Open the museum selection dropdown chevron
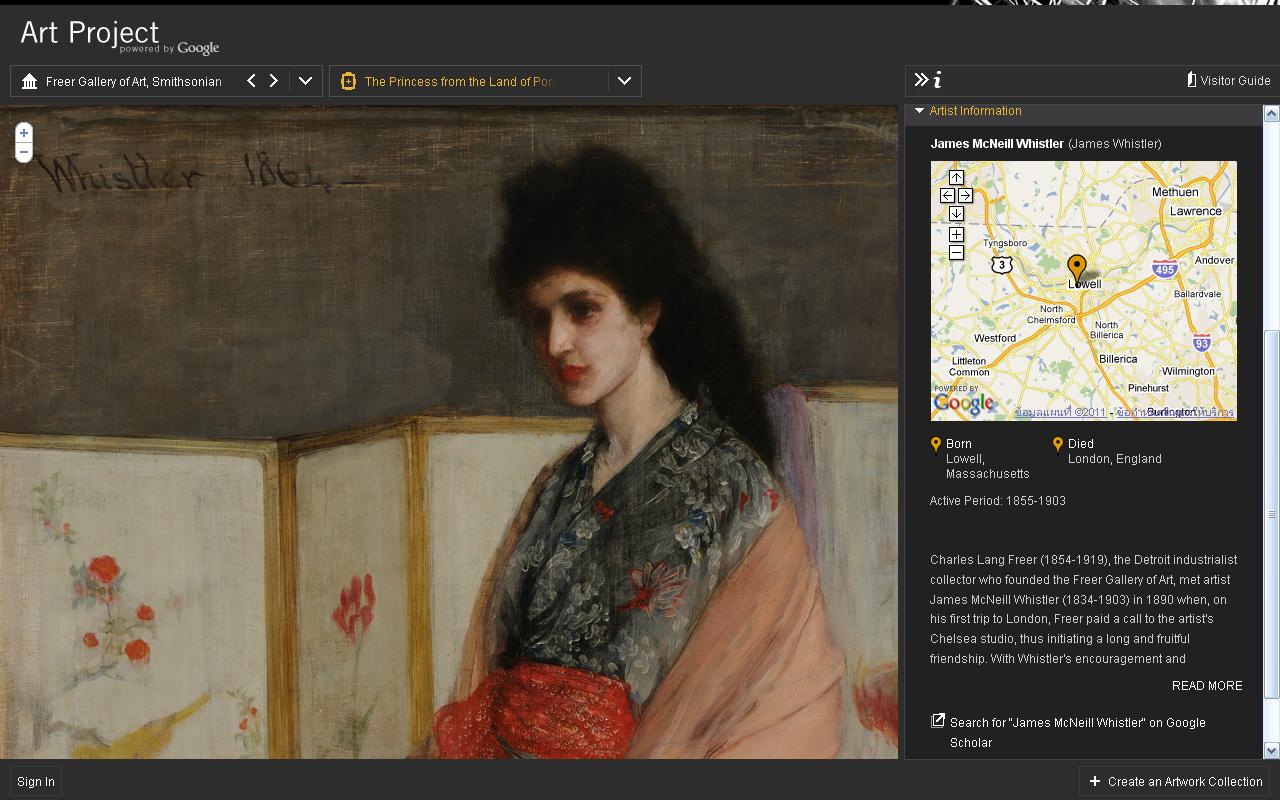 coord(306,81)
